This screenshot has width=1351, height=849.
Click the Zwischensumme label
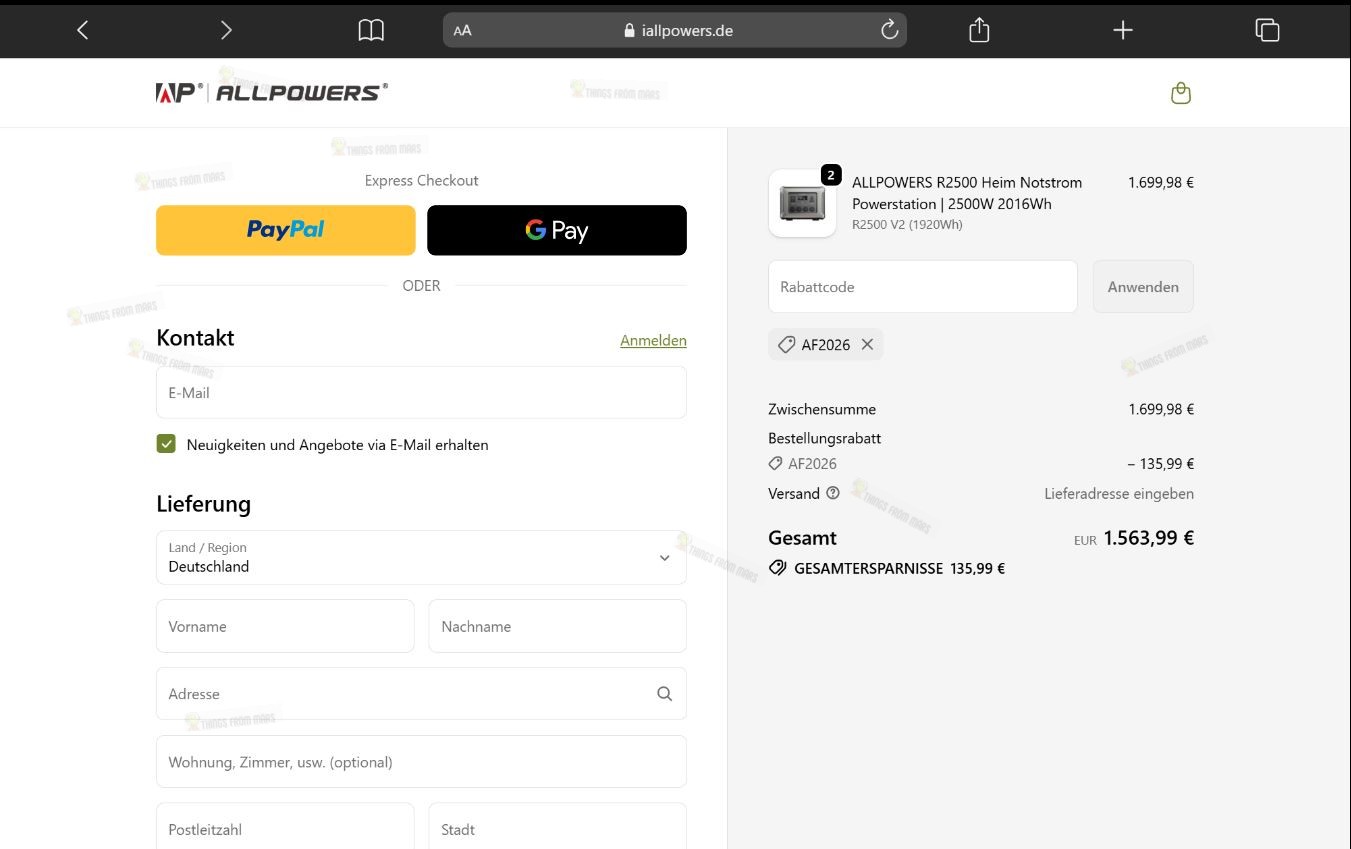pyautogui.click(x=822, y=409)
